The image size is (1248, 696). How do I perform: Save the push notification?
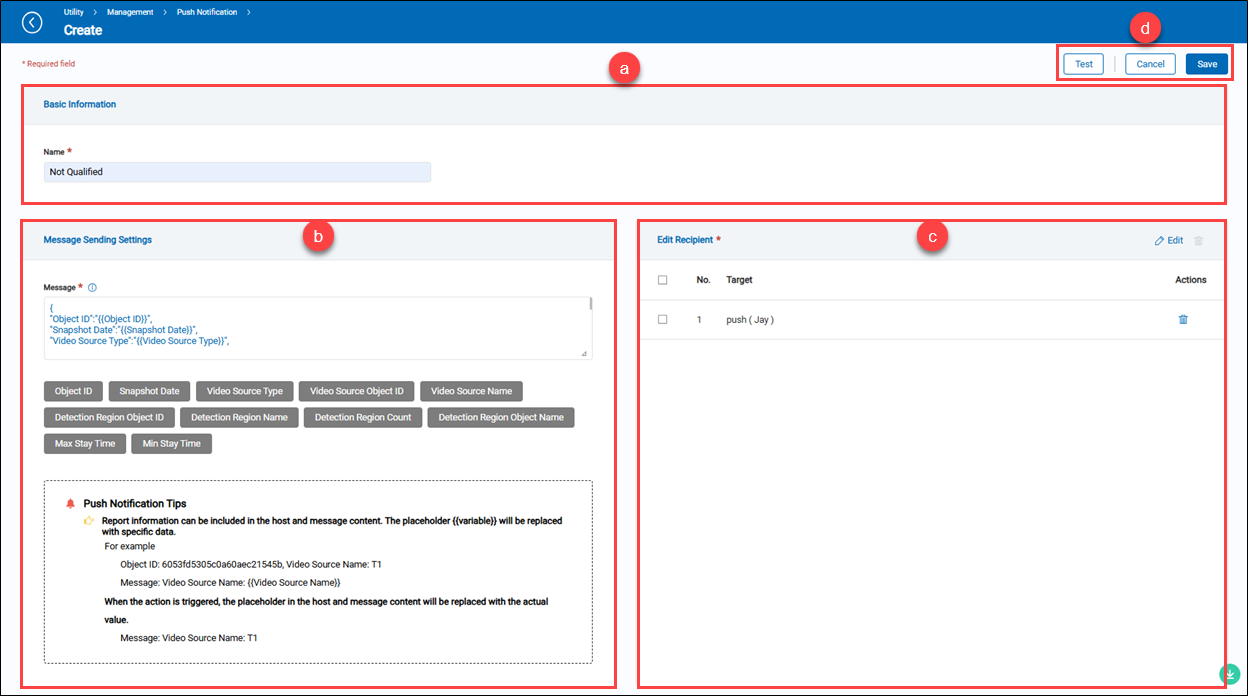tap(1207, 64)
